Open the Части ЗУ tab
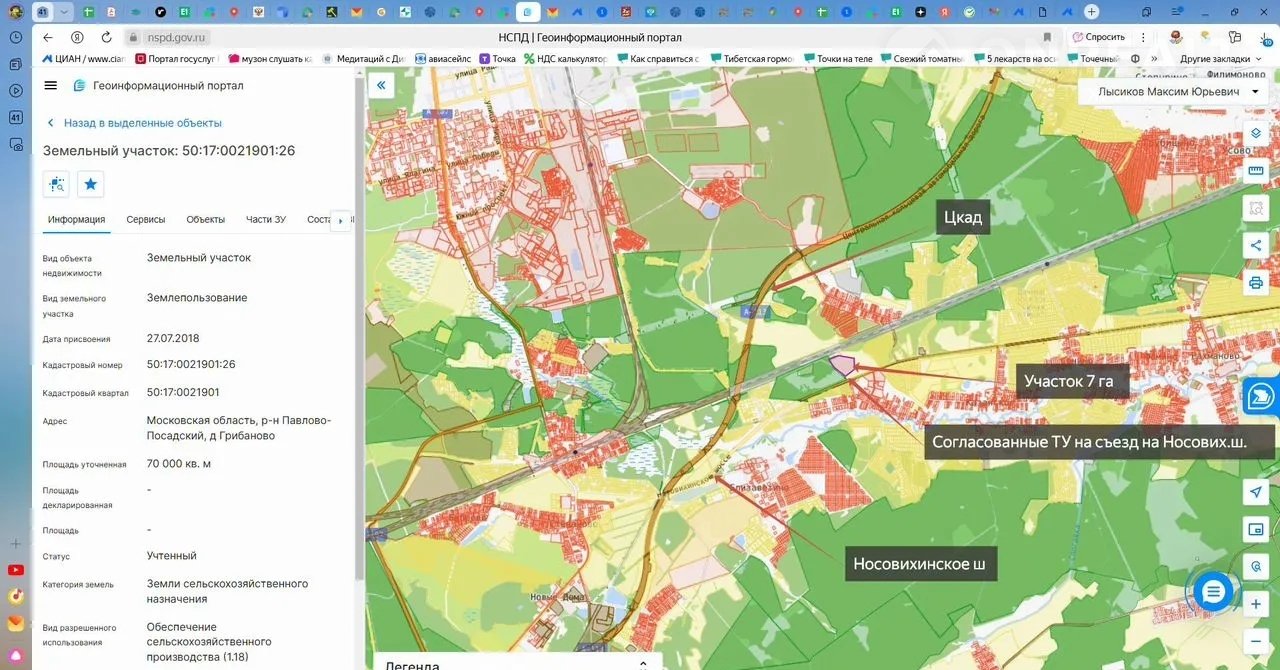 [266, 220]
